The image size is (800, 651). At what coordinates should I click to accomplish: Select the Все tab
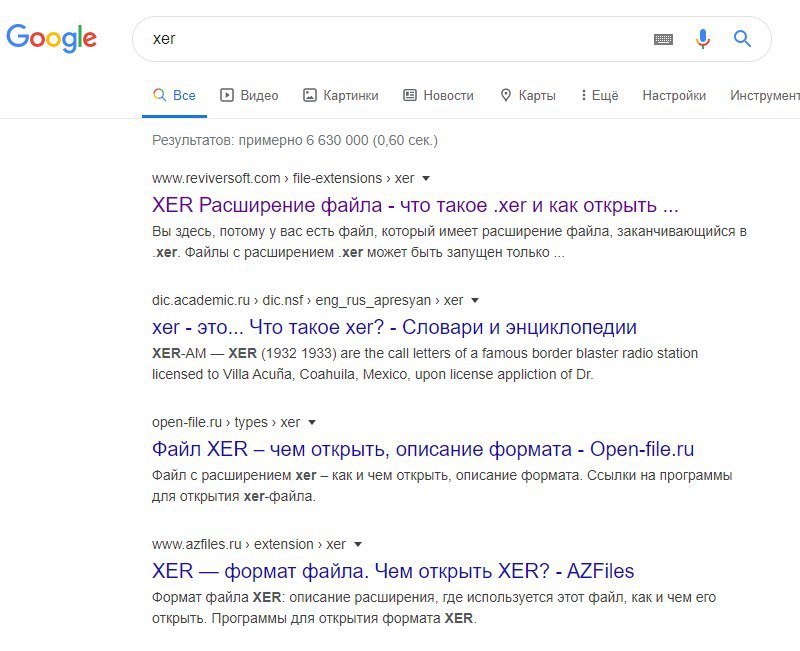[174, 95]
